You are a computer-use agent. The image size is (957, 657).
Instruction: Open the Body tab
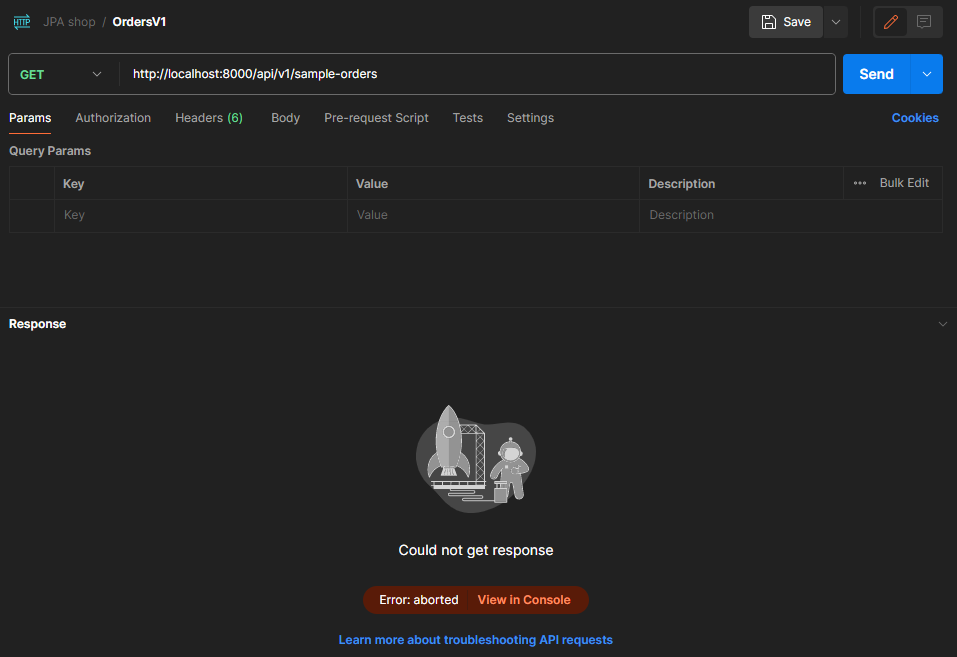[286, 118]
